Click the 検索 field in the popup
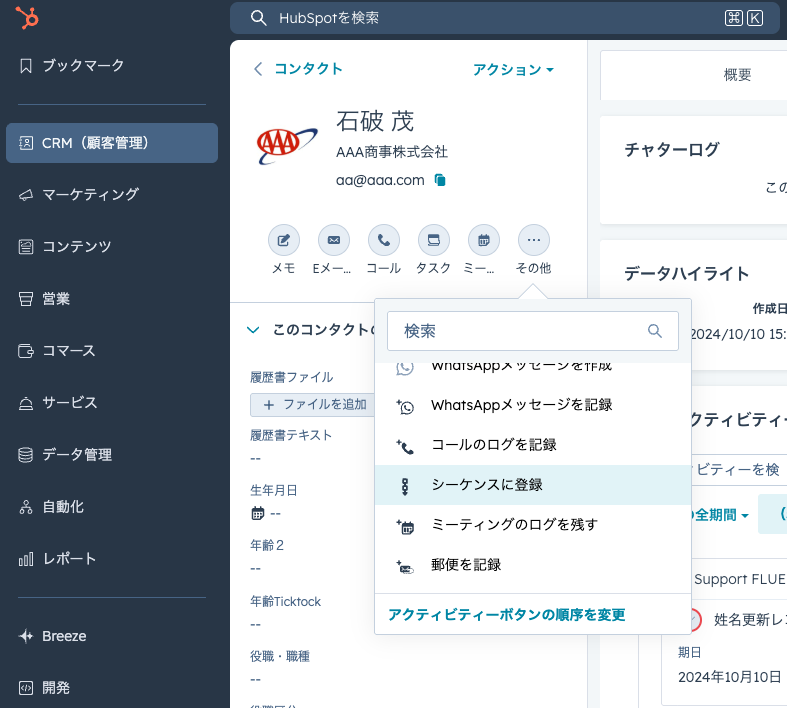This screenshot has width=787, height=708. pos(520,331)
